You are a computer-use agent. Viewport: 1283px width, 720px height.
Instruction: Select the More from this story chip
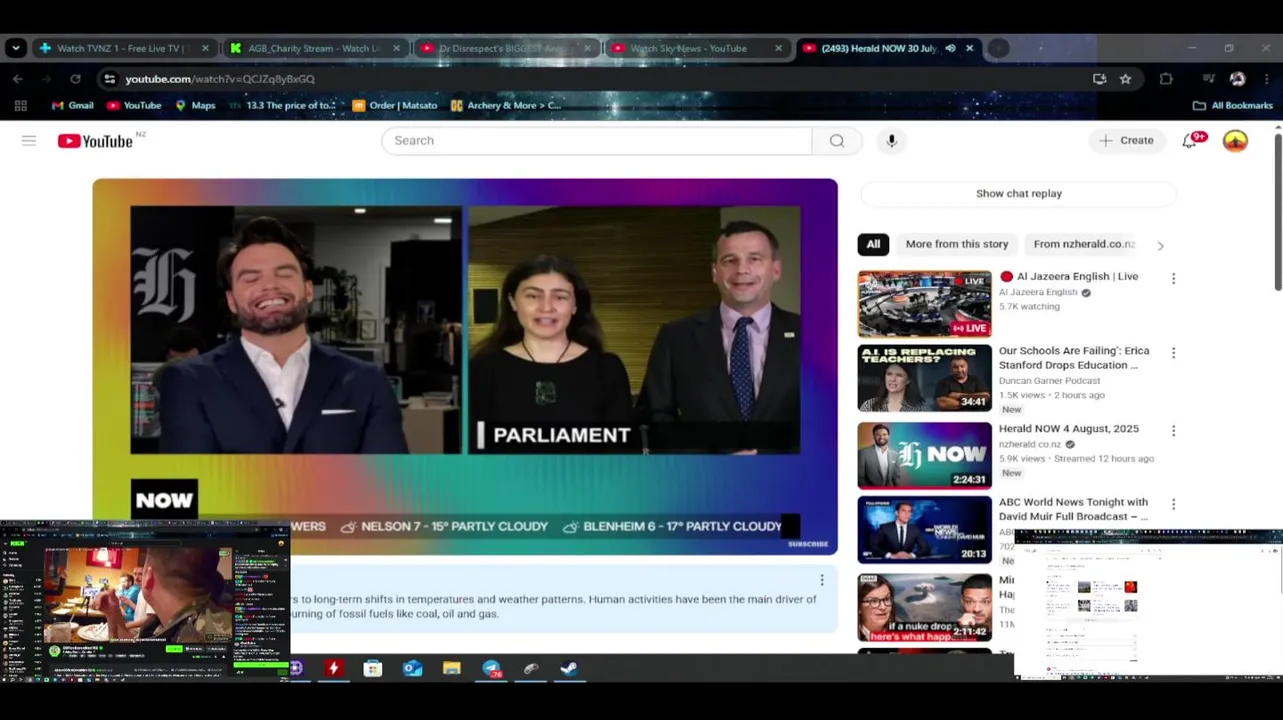[957, 244]
